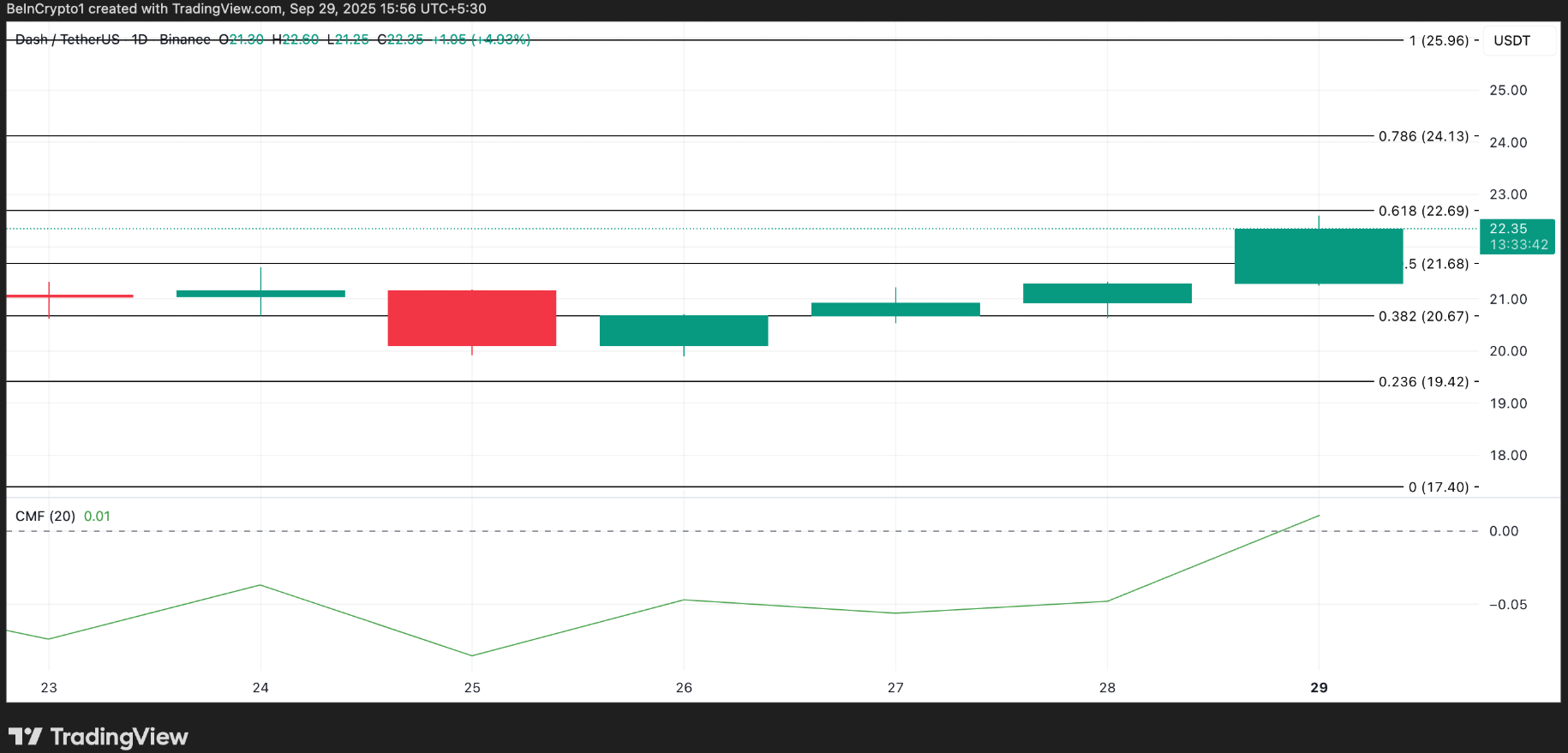Click the green candle on the 26th
The height and width of the screenshot is (753, 1568).
(684, 331)
